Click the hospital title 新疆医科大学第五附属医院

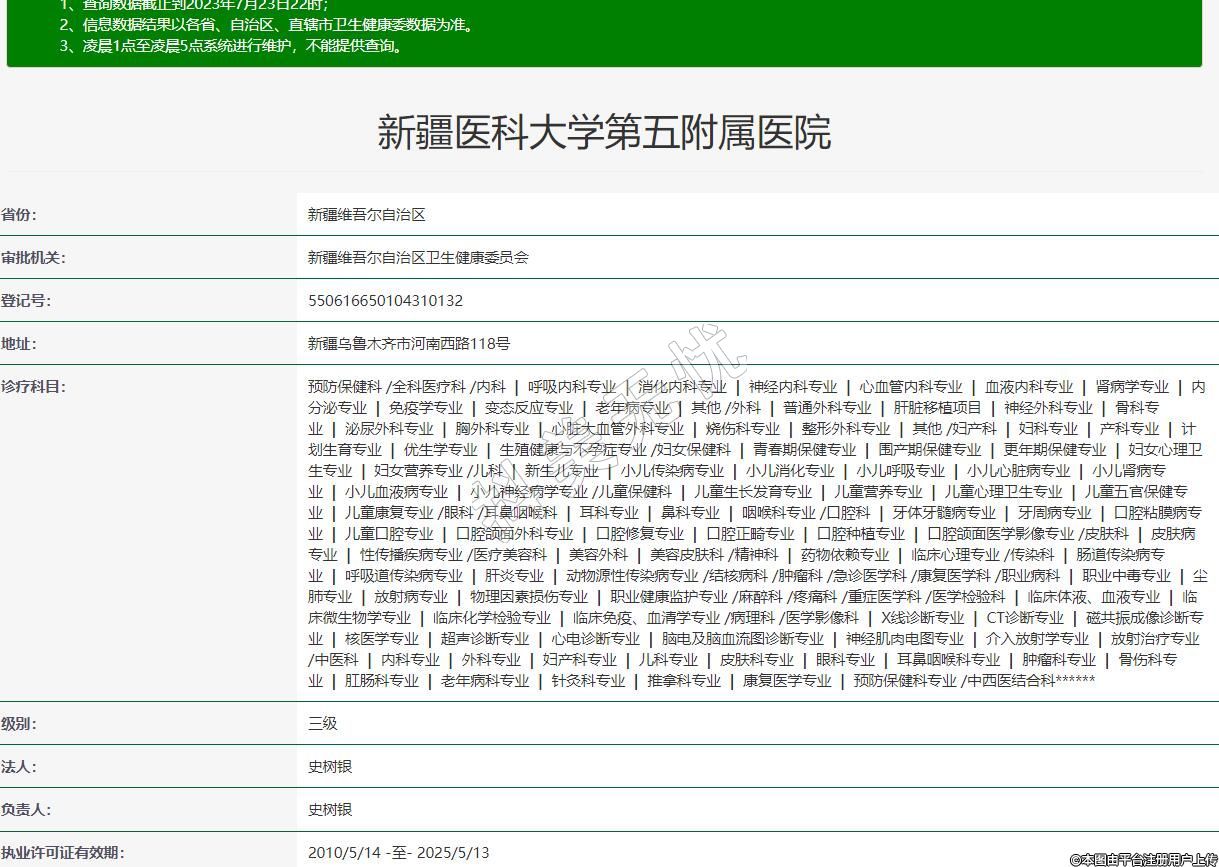coord(604,132)
